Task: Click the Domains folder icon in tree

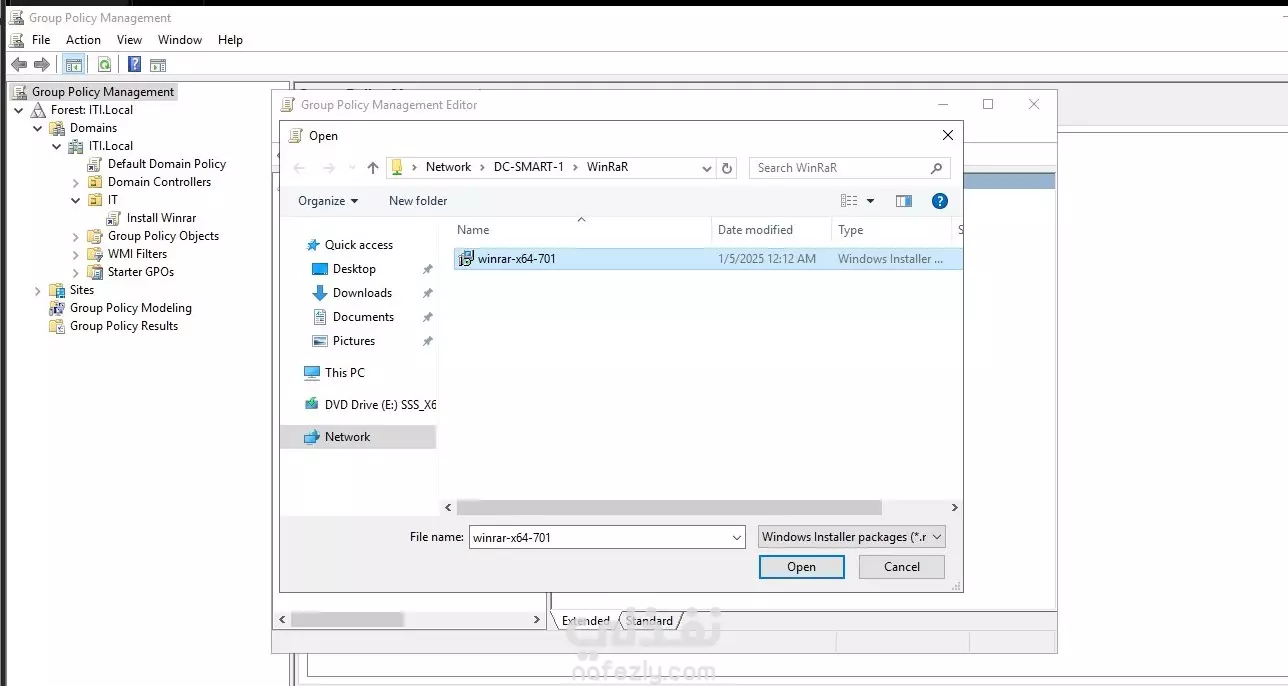Action: pos(57,128)
